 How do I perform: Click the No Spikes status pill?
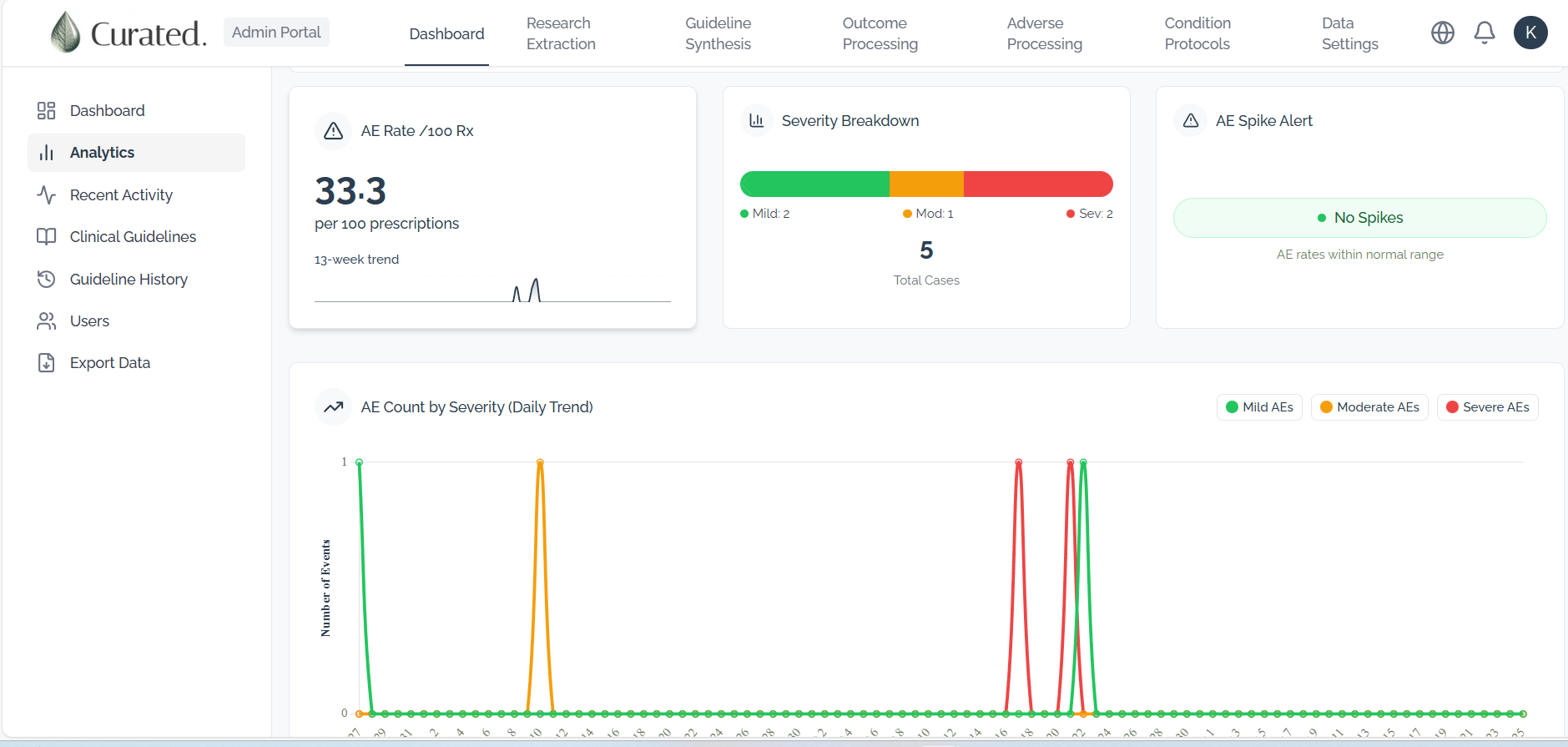click(1359, 218)
